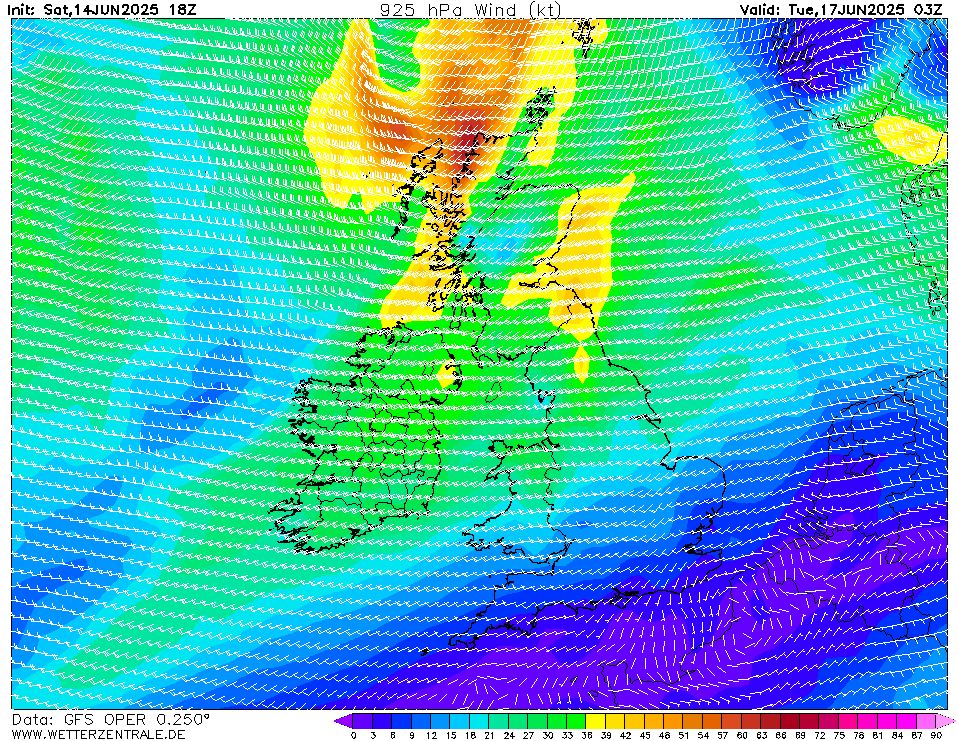959x741 pixels.
Task: Click the pink 75–78 kt legend swatch
Action: 848,721
